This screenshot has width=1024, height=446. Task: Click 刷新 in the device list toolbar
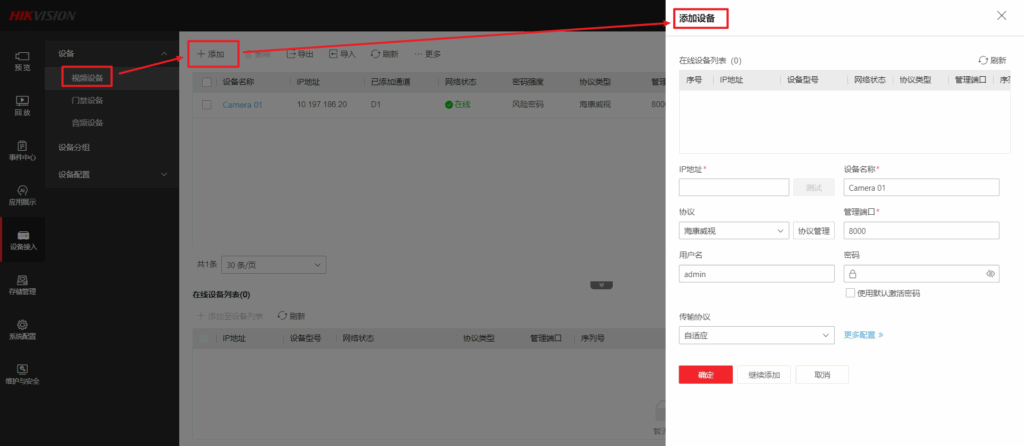point(384,54)
